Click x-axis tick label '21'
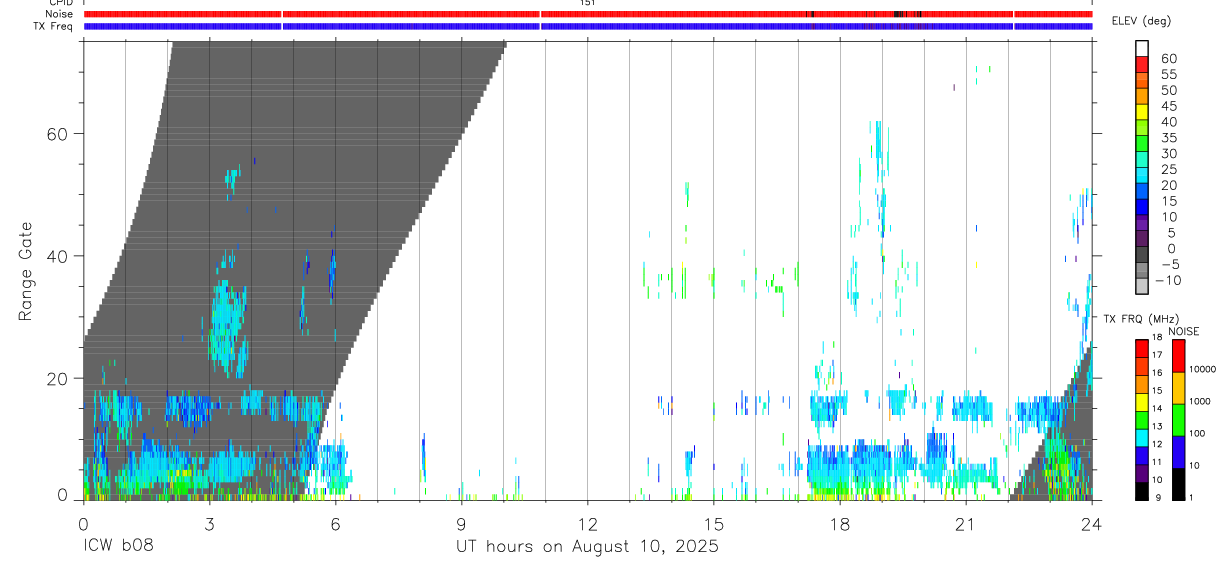1228x567 pixels. coord(965,524)
